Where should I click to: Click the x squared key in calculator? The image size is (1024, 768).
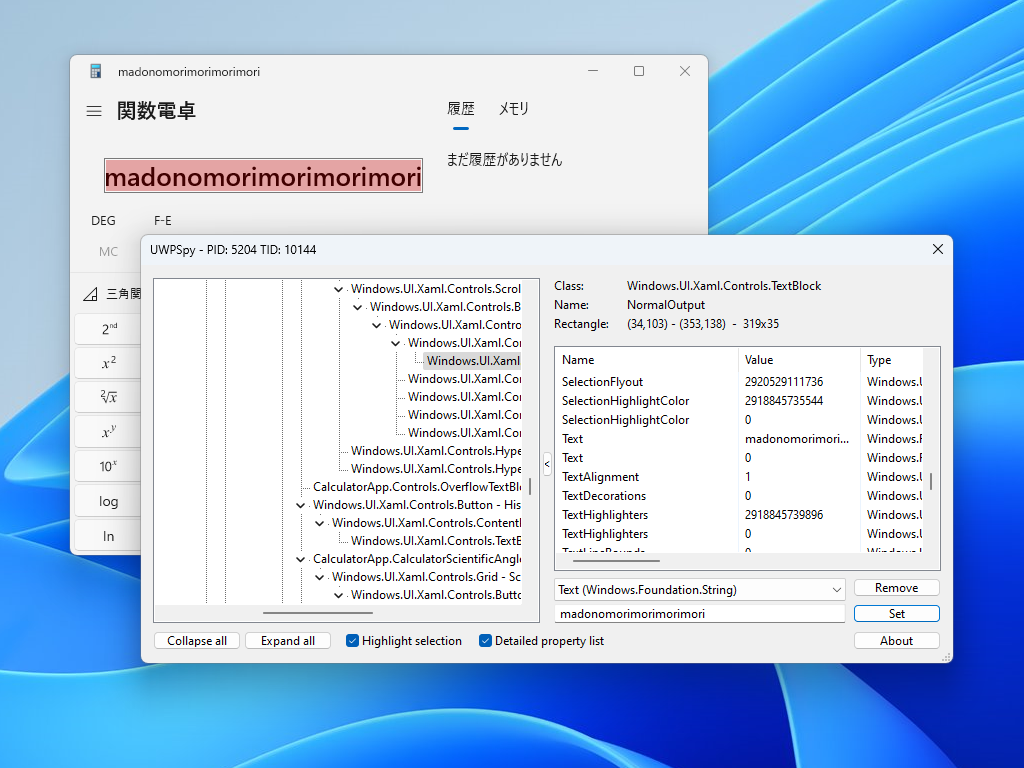click(x=108, y=363)
